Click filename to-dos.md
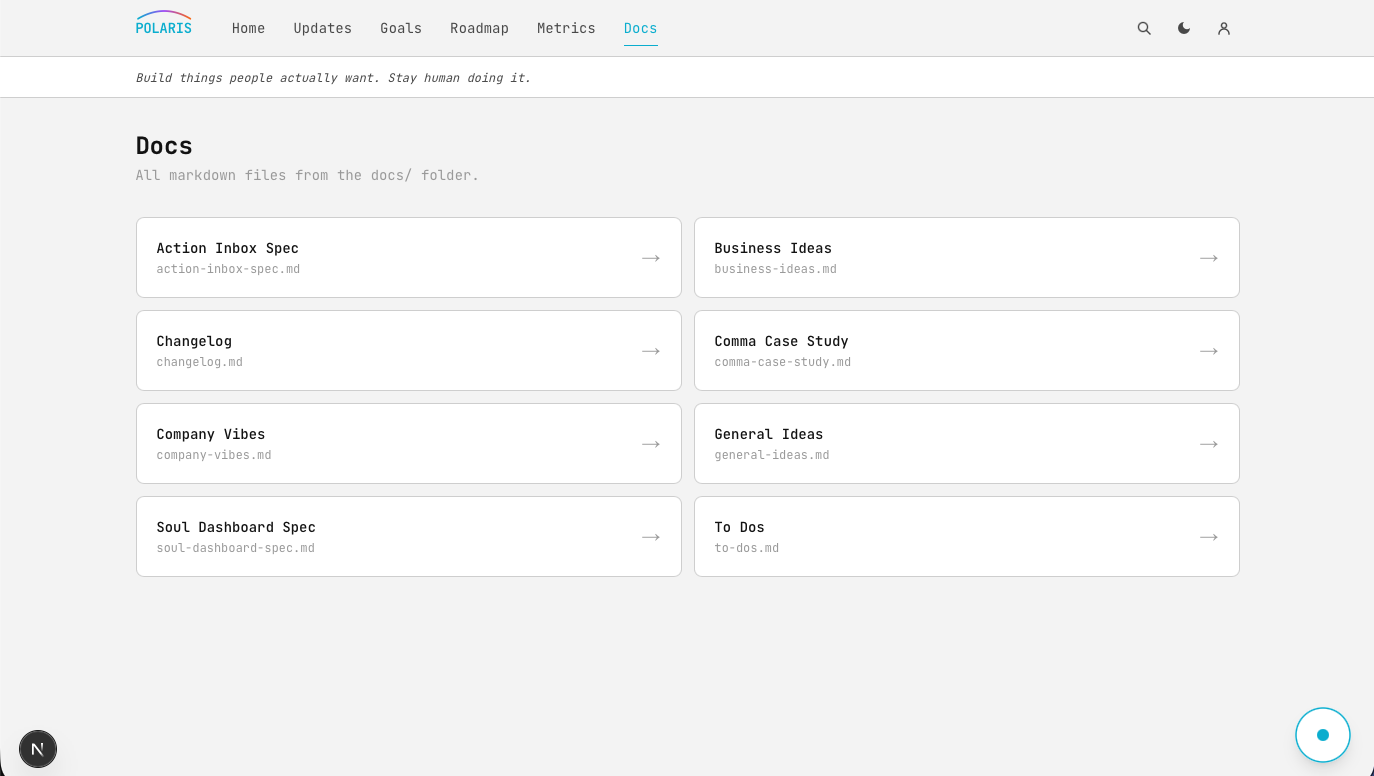 [x=746, y=548]
